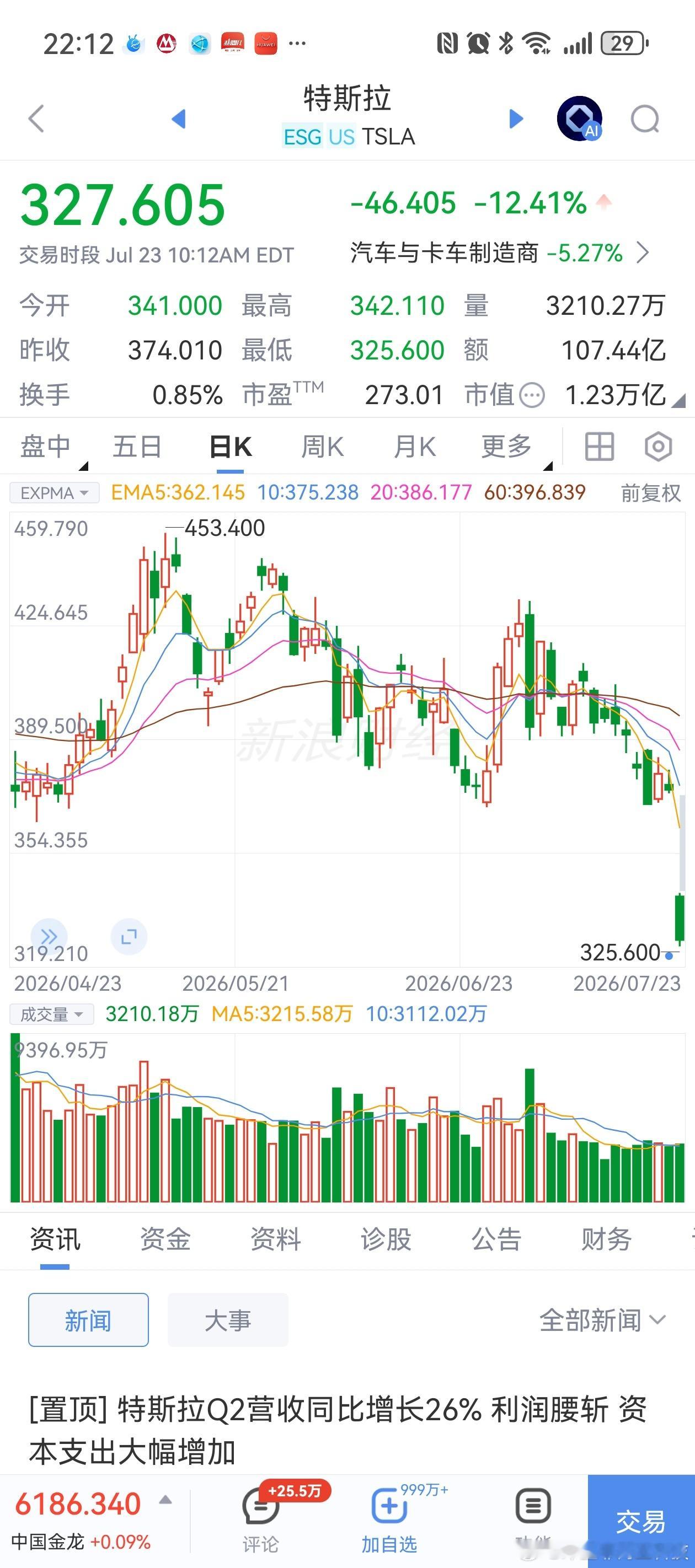Screen dimensions: 695x1568
Task: Go back with the left chevron arrow
Action: point(36,118)
